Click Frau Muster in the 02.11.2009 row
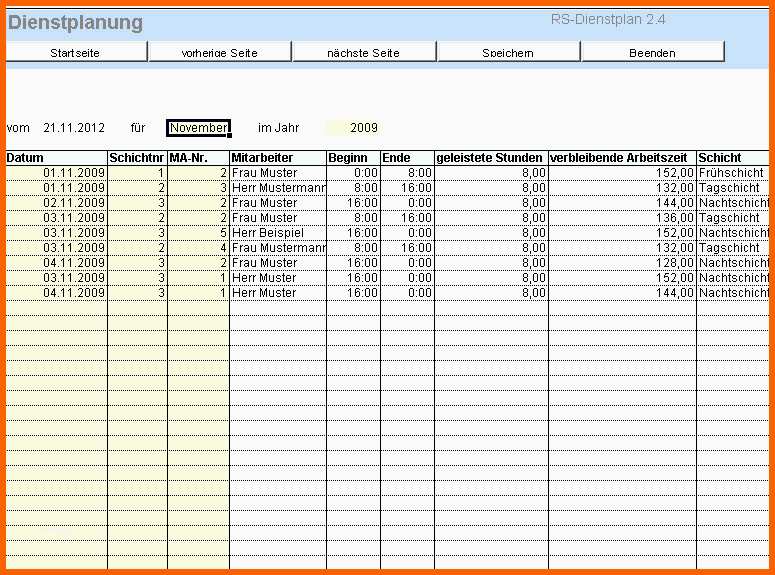775x575 pixels. coord(278,203)
